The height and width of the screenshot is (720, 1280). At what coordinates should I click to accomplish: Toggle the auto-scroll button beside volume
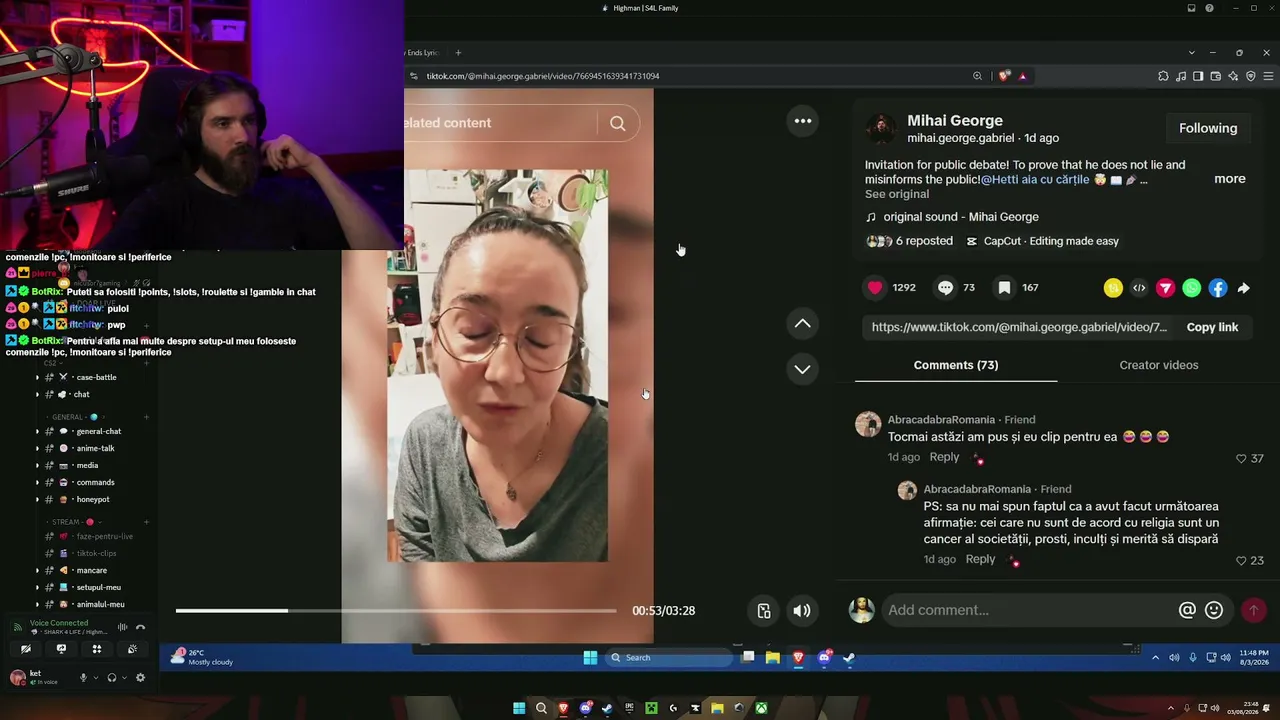click(764, 611)
